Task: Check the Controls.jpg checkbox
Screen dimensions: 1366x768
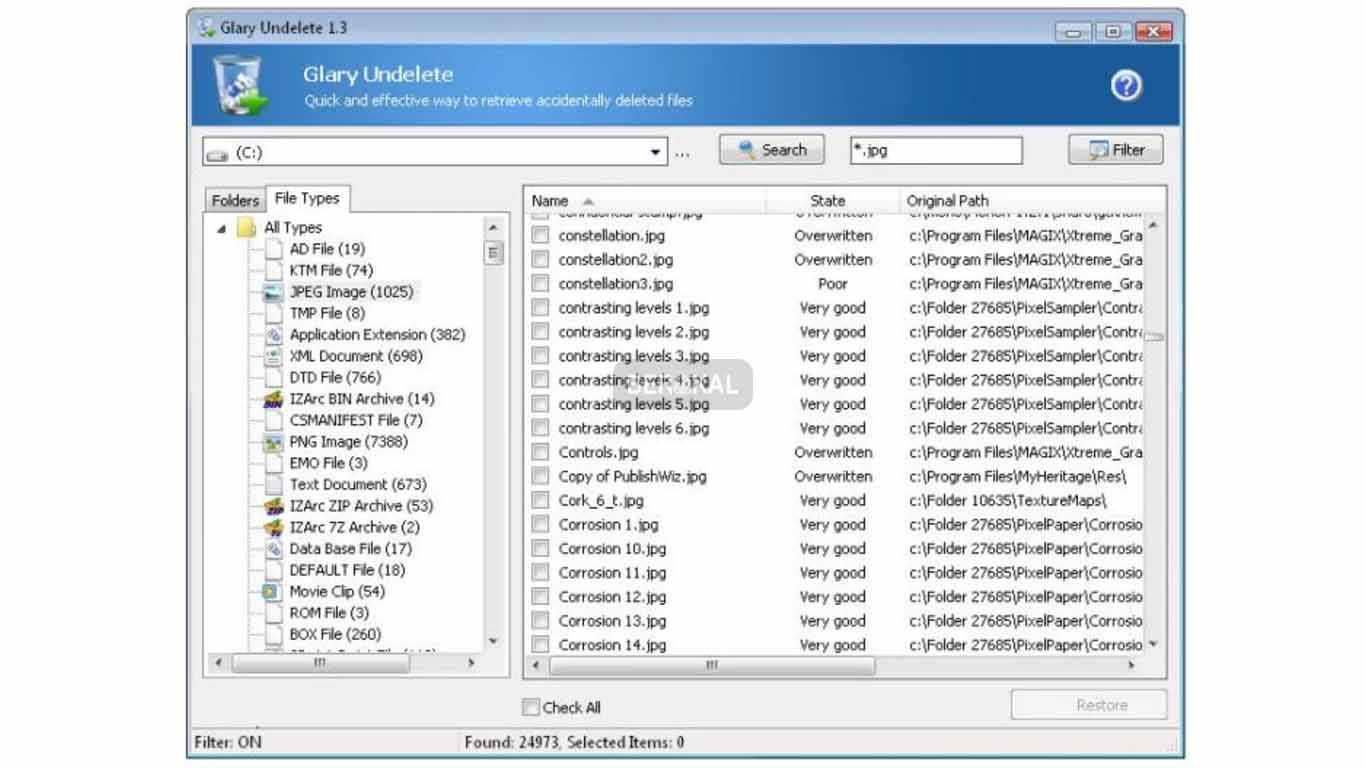Action: 540,452
